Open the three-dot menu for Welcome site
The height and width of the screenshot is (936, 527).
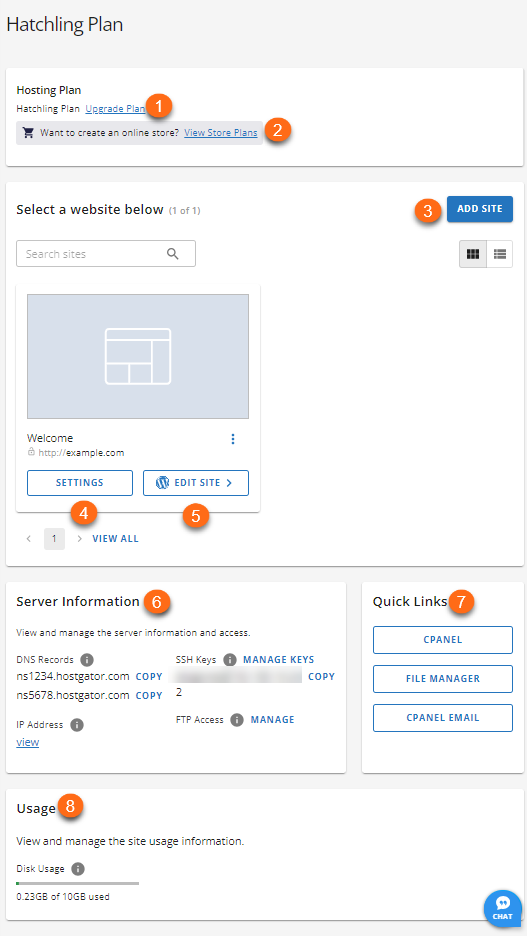point(233,439)
